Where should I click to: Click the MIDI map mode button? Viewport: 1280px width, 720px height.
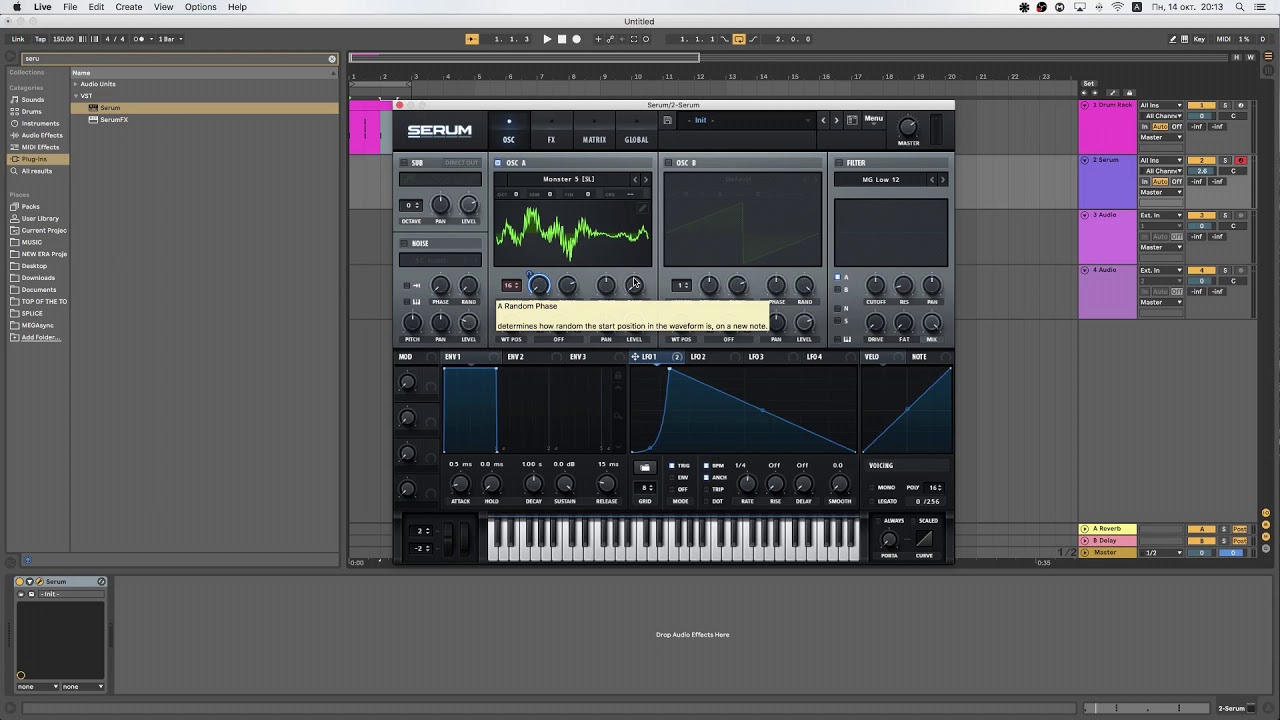tap(1224, 39)
